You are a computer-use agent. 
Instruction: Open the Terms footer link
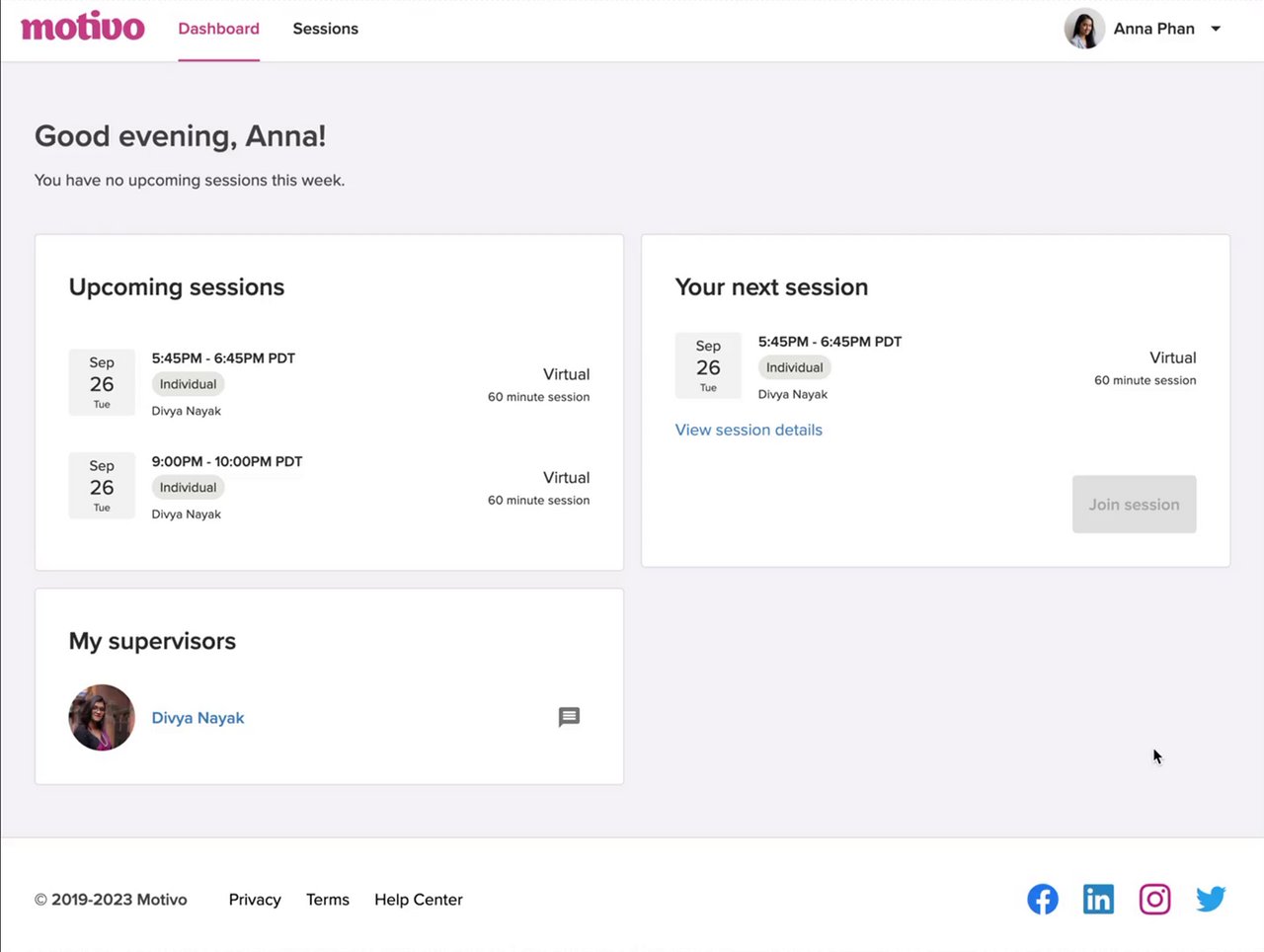328,900
